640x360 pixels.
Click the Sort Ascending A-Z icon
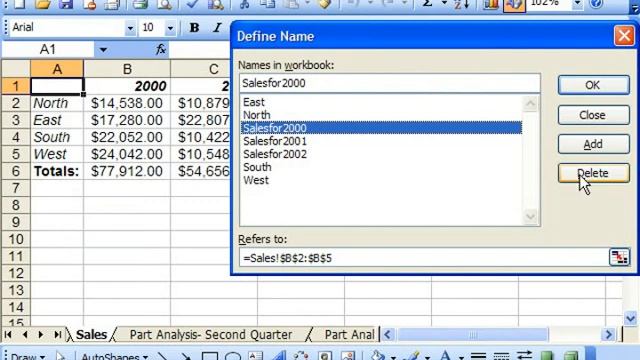tap(462, 4)
